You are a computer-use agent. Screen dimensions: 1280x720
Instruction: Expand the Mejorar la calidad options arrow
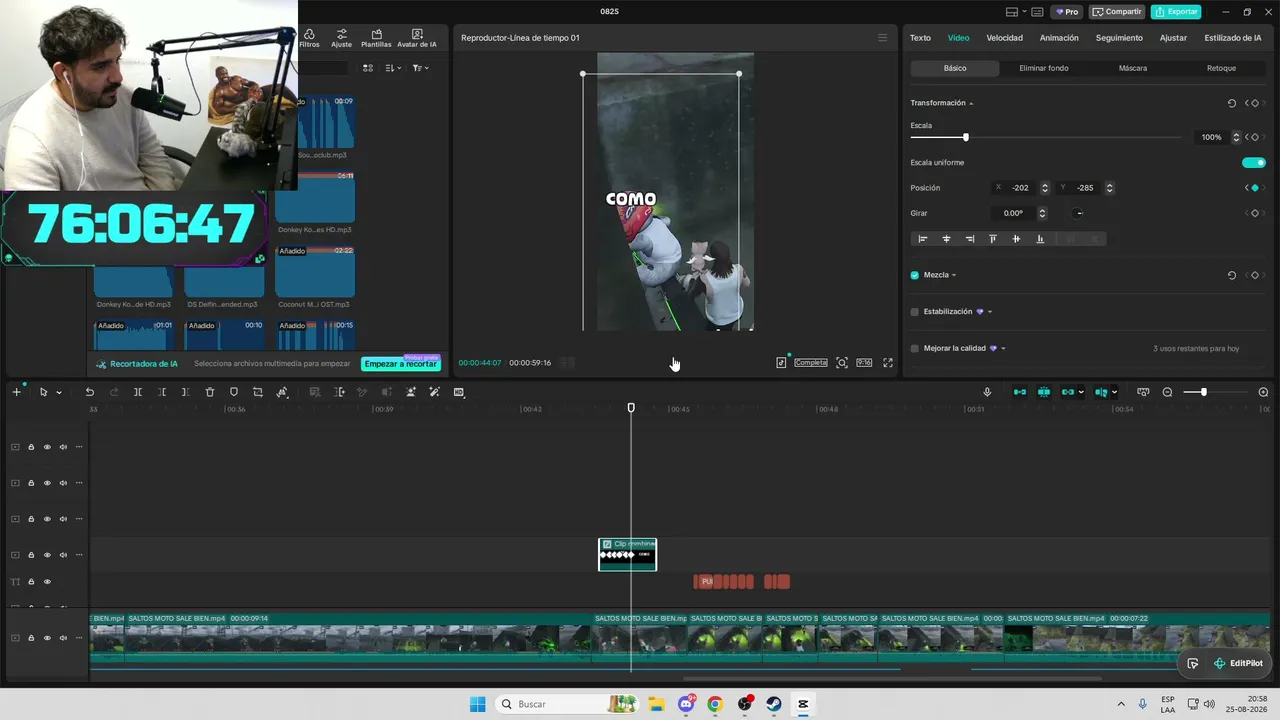1003,349
